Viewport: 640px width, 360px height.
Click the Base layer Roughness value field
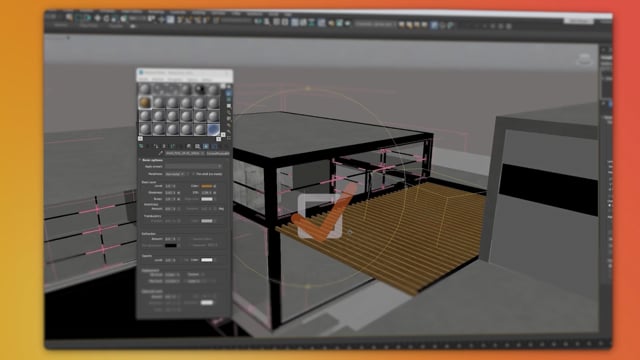(x=169, y=193)
